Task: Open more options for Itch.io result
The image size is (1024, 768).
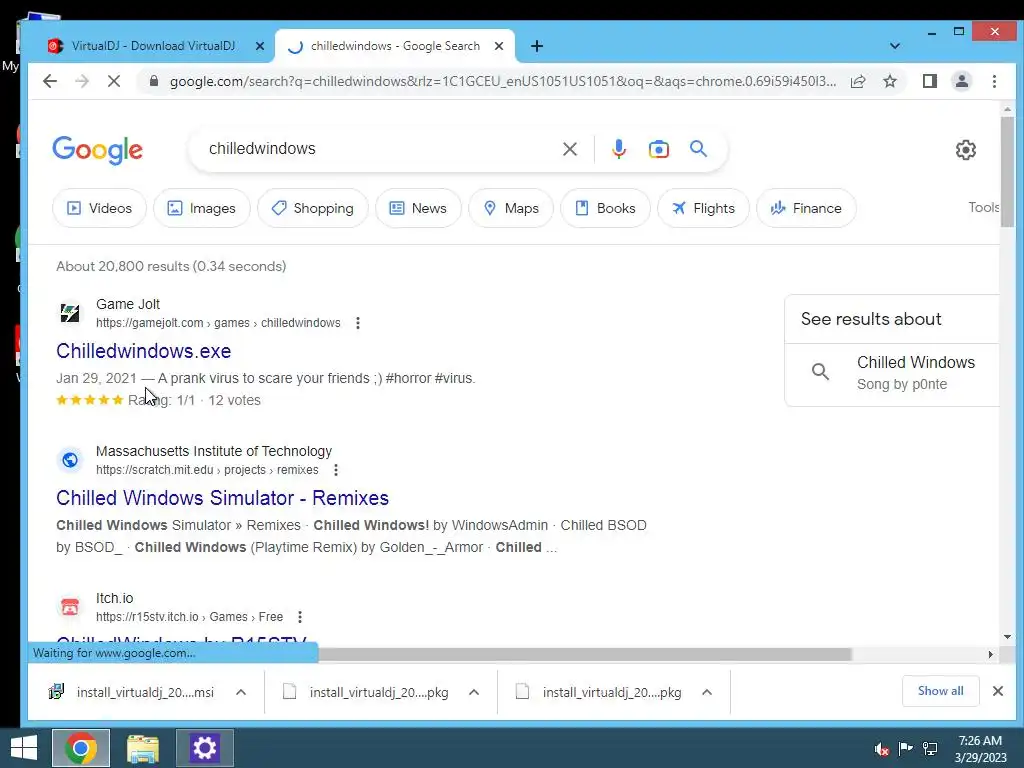Action: pyautogui.click(x=300, y=616)
